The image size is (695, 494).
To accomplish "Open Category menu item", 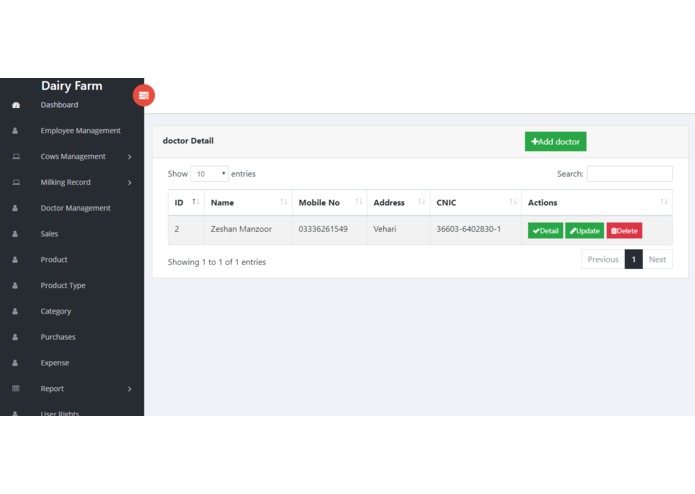I will (56, 311).
